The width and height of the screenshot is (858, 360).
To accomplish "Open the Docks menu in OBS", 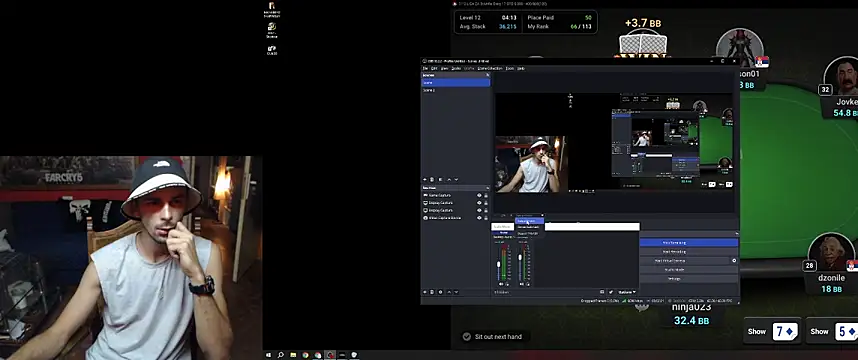I will (x=456, y=68).
